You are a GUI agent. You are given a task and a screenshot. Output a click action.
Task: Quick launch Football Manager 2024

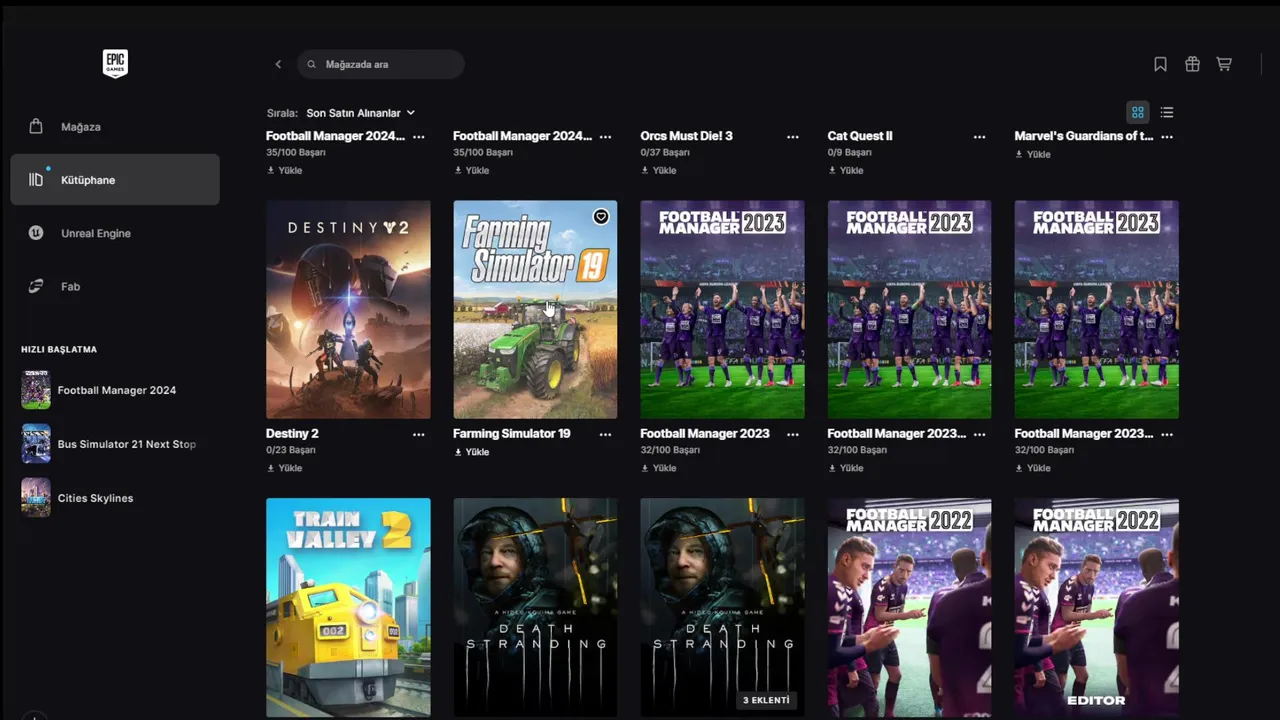point(115,390)
